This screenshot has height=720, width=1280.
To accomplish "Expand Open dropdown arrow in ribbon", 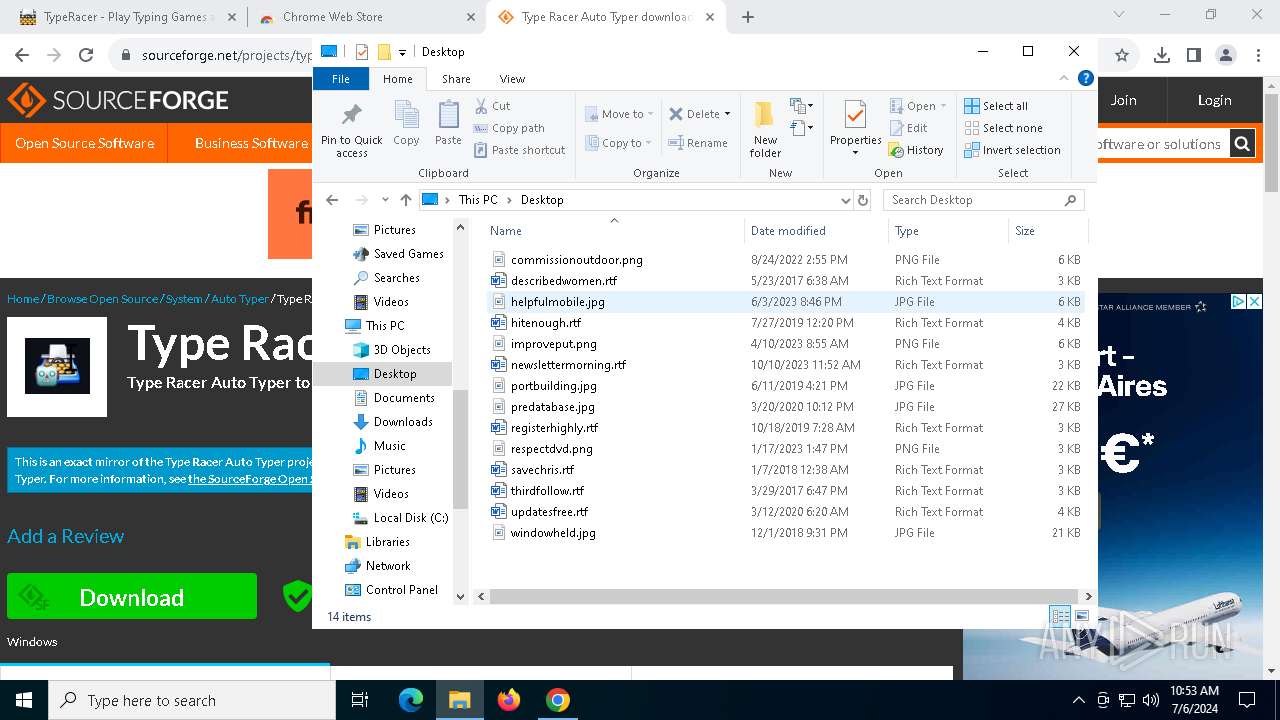I will (x=943, y=106).
